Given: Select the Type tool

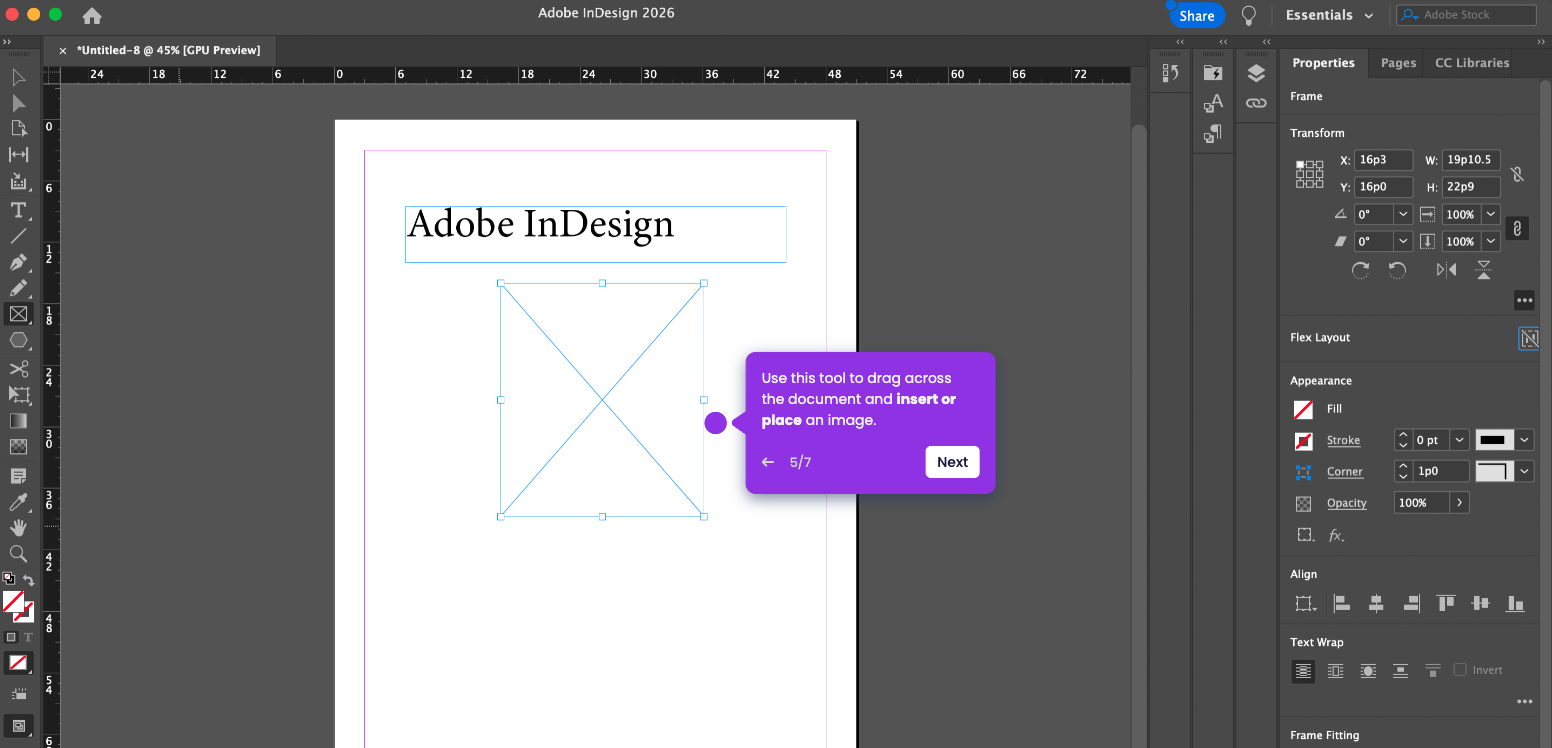Looking at the screenshot, I should [18, 210].
